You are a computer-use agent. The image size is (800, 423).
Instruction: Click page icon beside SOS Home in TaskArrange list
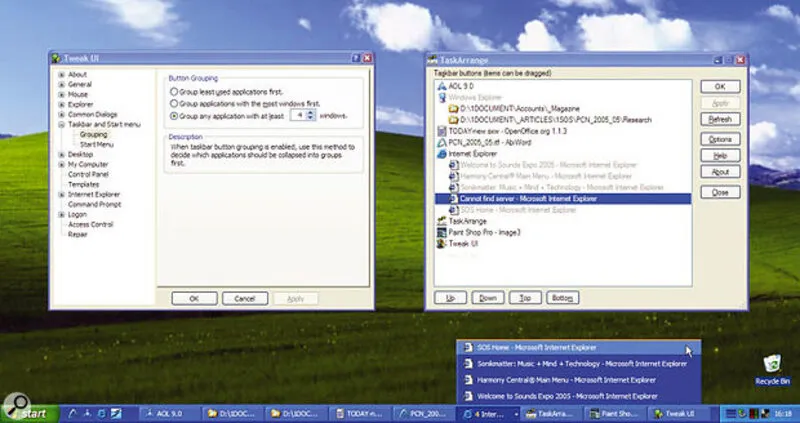(453, 210)
